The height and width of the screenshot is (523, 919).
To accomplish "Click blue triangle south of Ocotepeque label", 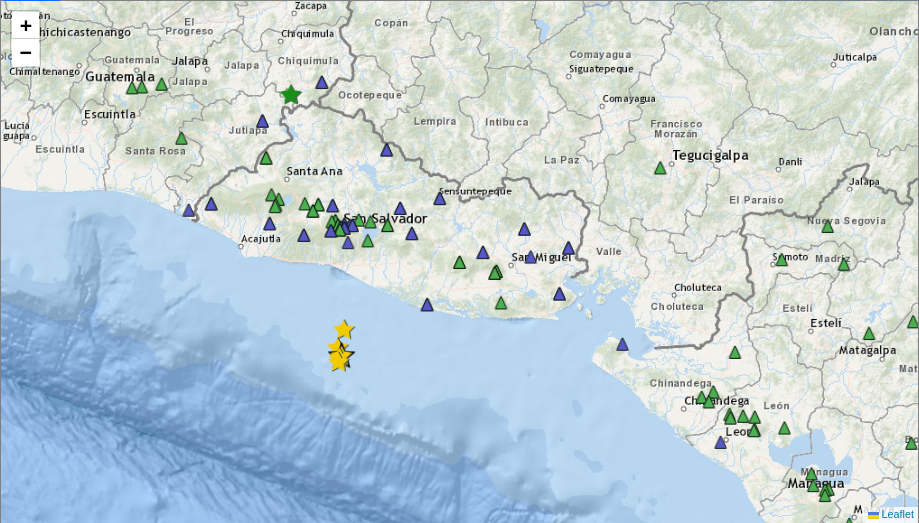I will click(386, 150).
